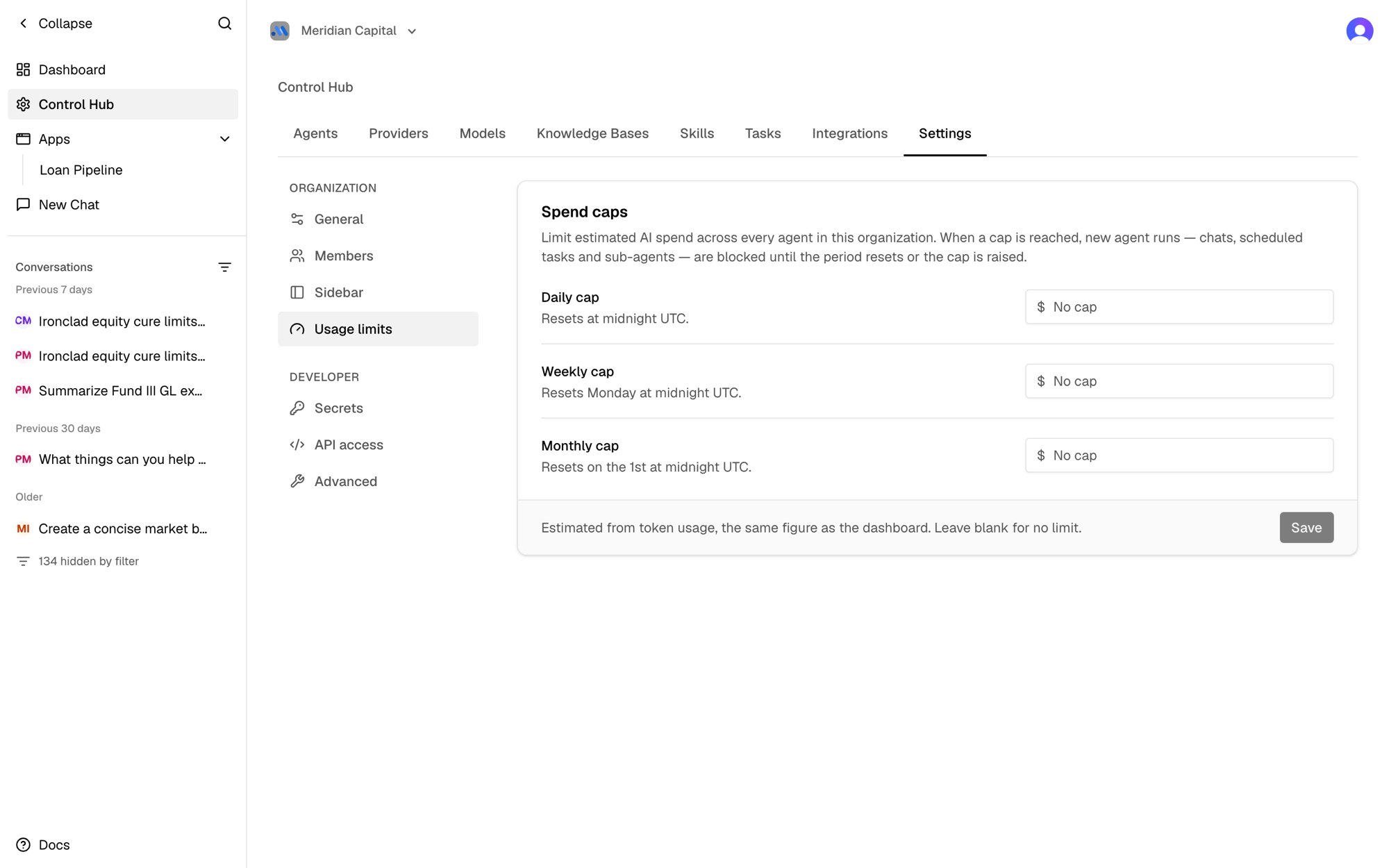Switch to the Providers tab
The height and width of the screenshot is (868, 1389).
pos(399,133)
